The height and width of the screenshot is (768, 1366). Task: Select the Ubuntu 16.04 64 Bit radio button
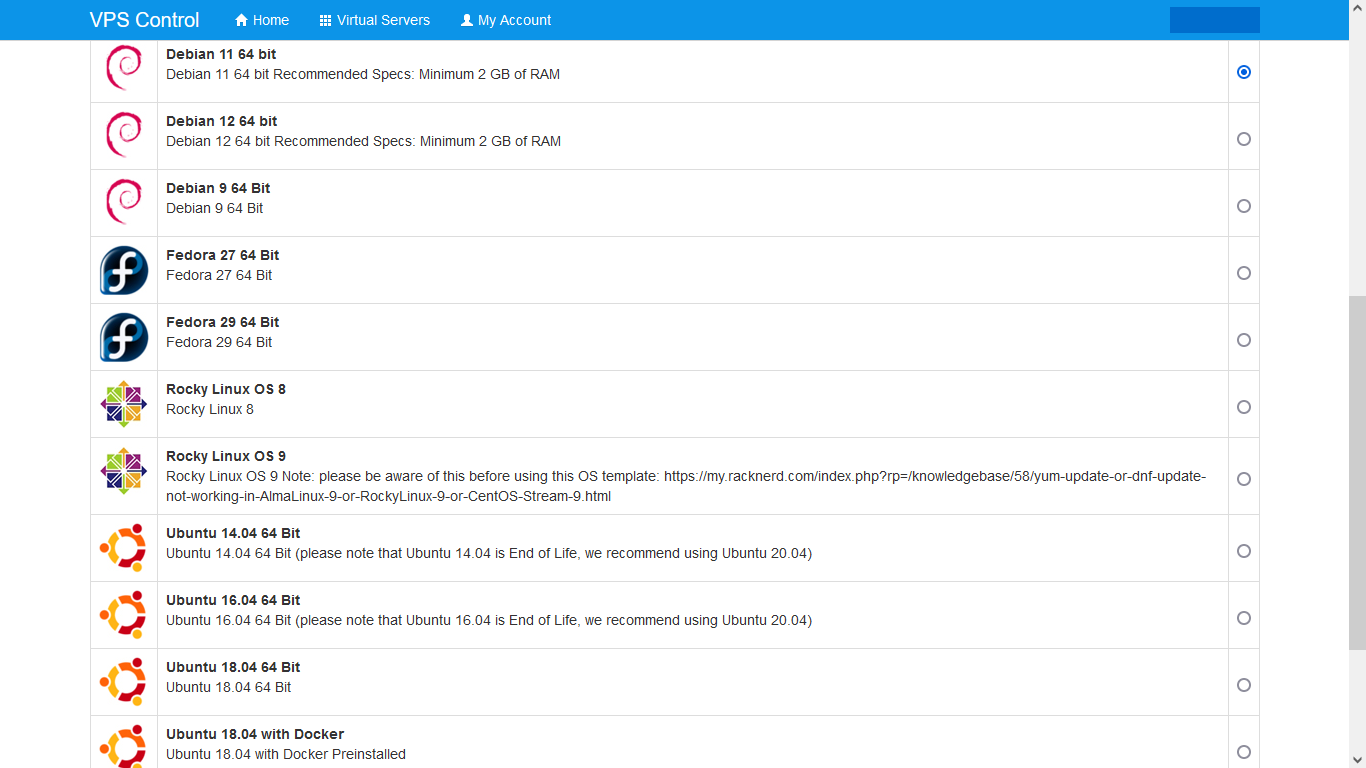click(x=1243, y=618)
